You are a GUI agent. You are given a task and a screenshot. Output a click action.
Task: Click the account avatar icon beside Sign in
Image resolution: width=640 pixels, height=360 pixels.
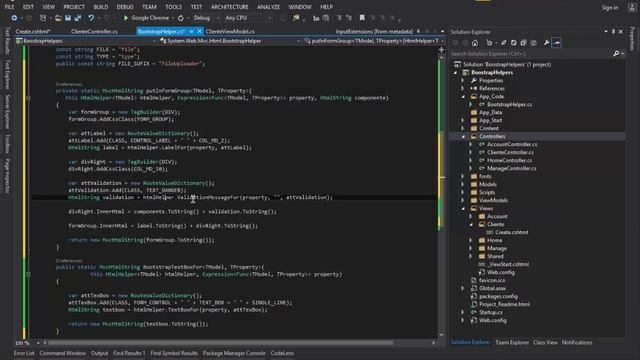point(631,7)
